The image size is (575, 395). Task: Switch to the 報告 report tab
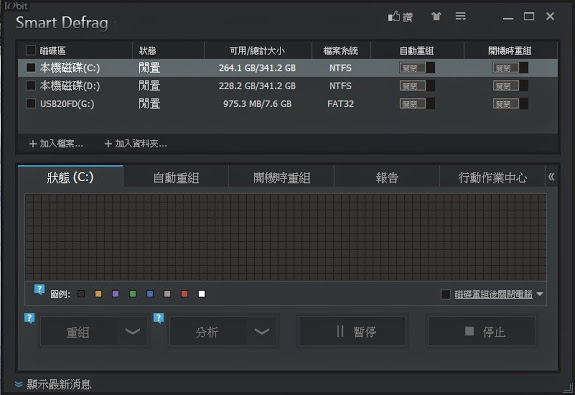[387, 178]
